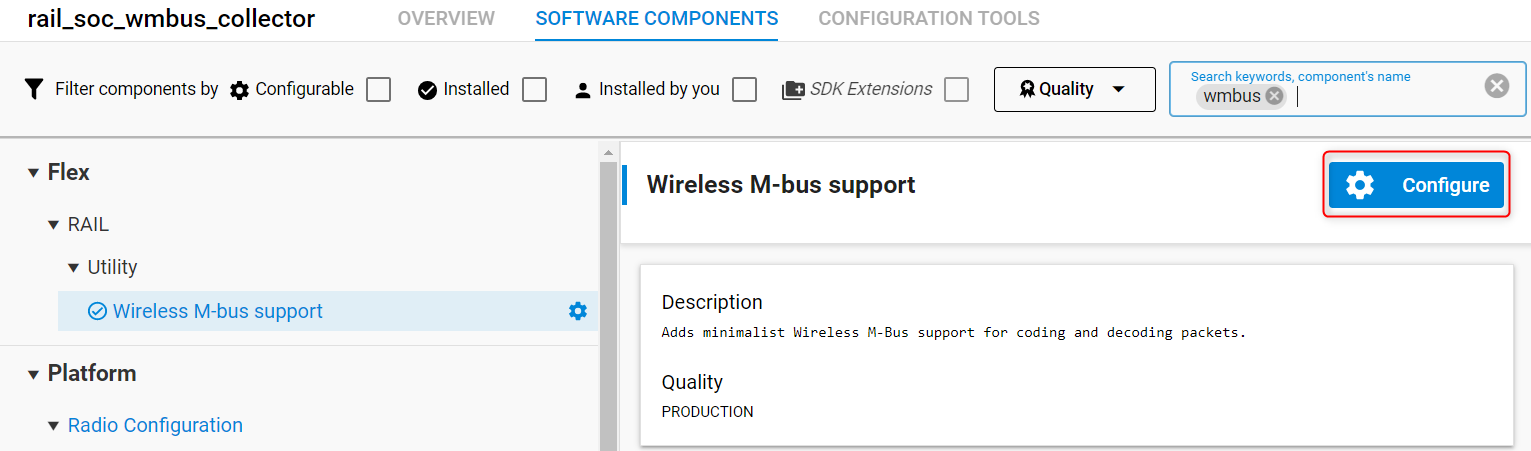Image resolution: width=1531 pixels, height=451 pixels.
Task: Clear the search field with X icon
Action: tap(1496, 86)
